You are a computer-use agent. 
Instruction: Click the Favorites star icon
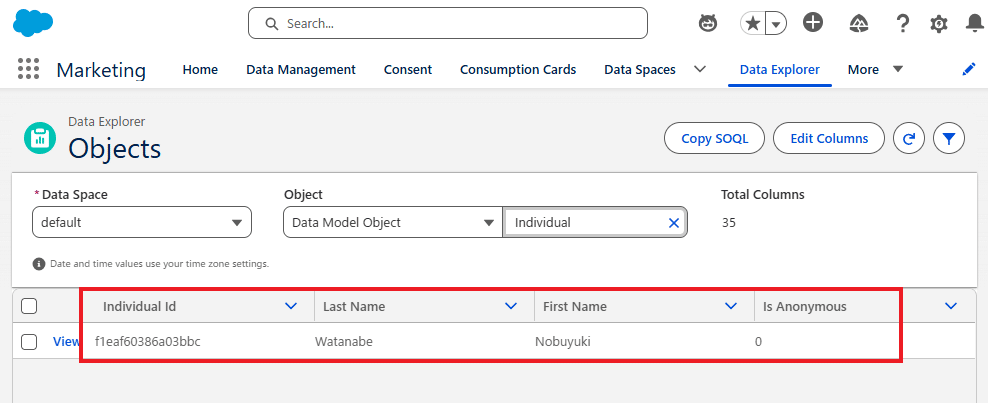pyautogui.click(x=752, y=24)
